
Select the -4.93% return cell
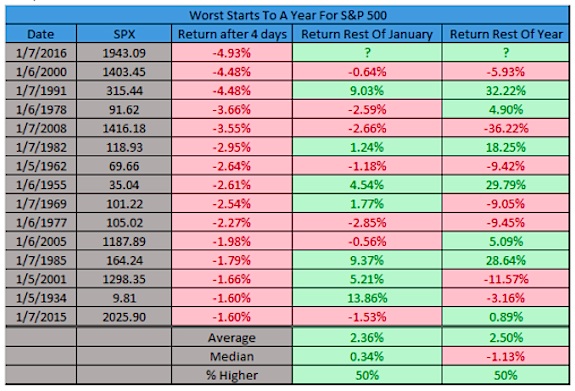click(x=232, y=53)
